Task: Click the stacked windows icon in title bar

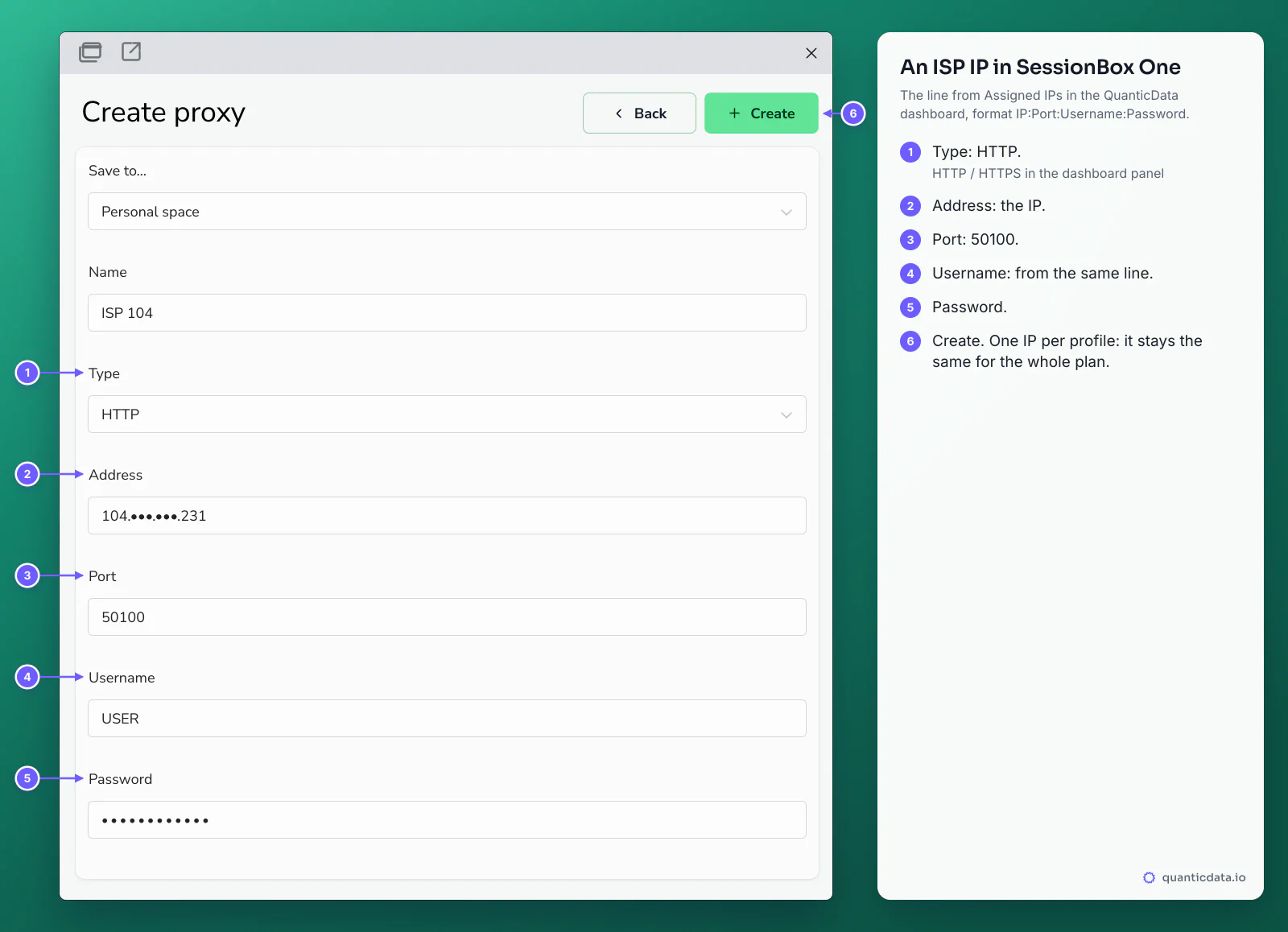Action: 90,52
